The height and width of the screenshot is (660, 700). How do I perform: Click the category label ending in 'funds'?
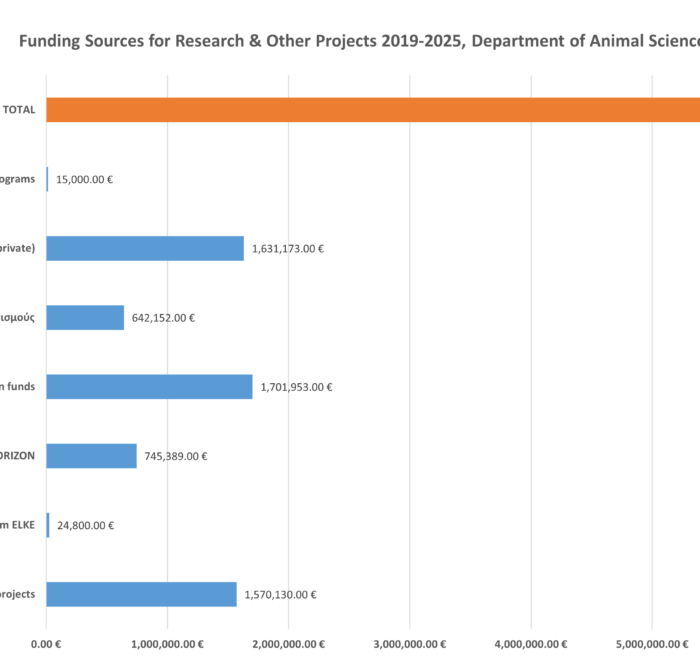point(17,387)
